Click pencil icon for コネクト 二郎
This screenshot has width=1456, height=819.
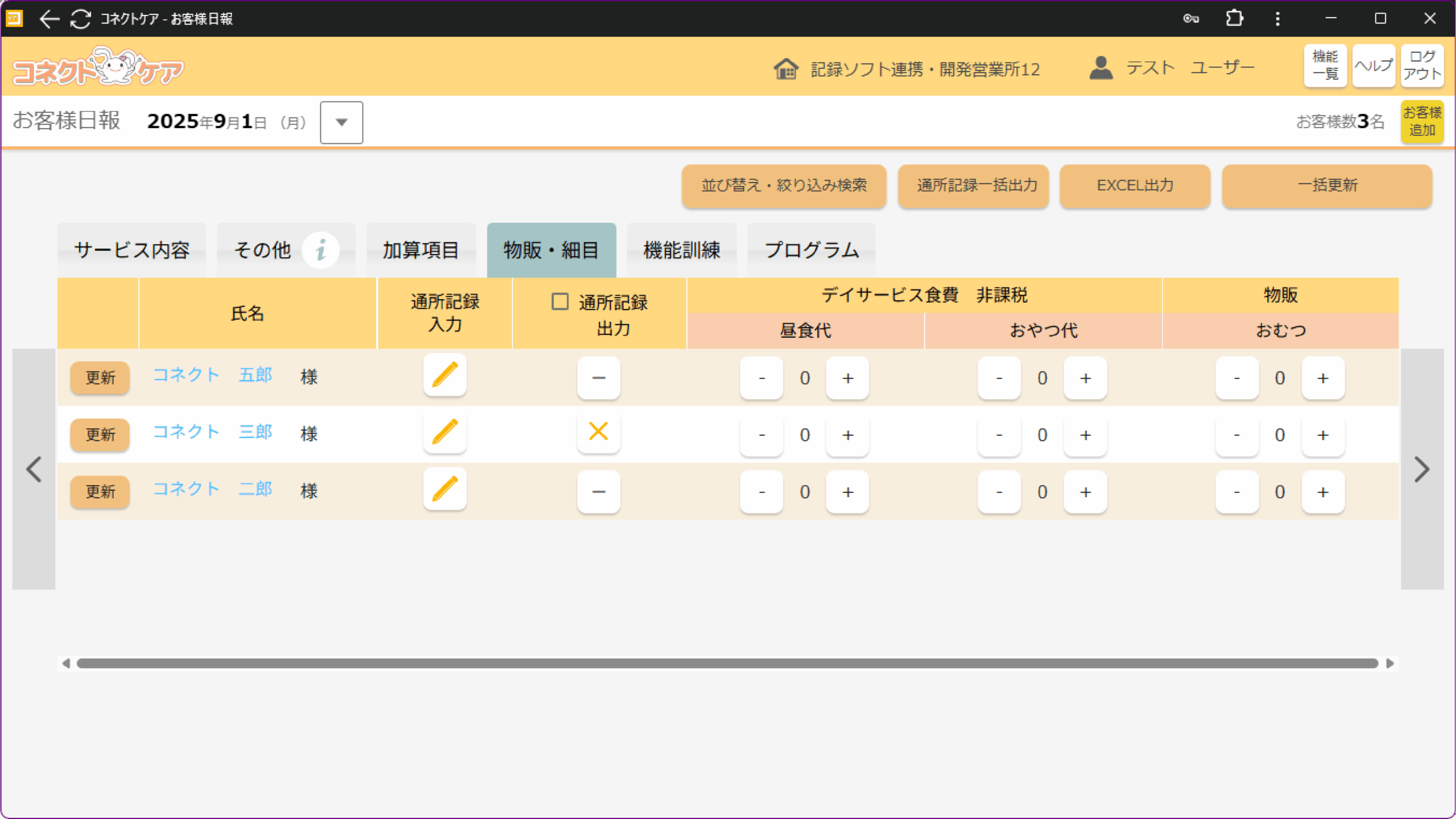[x=445, y=490]
